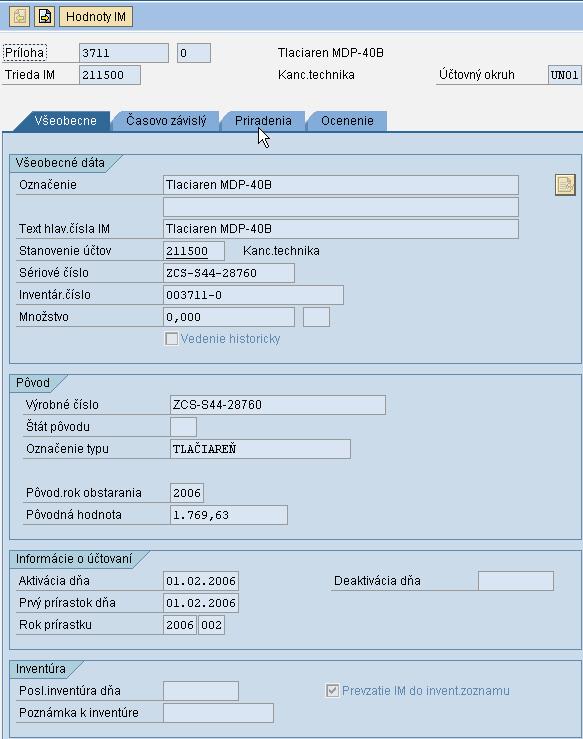
Task: Click the Stanovenie účtov value 211500
Action: (x=194, y=251)
